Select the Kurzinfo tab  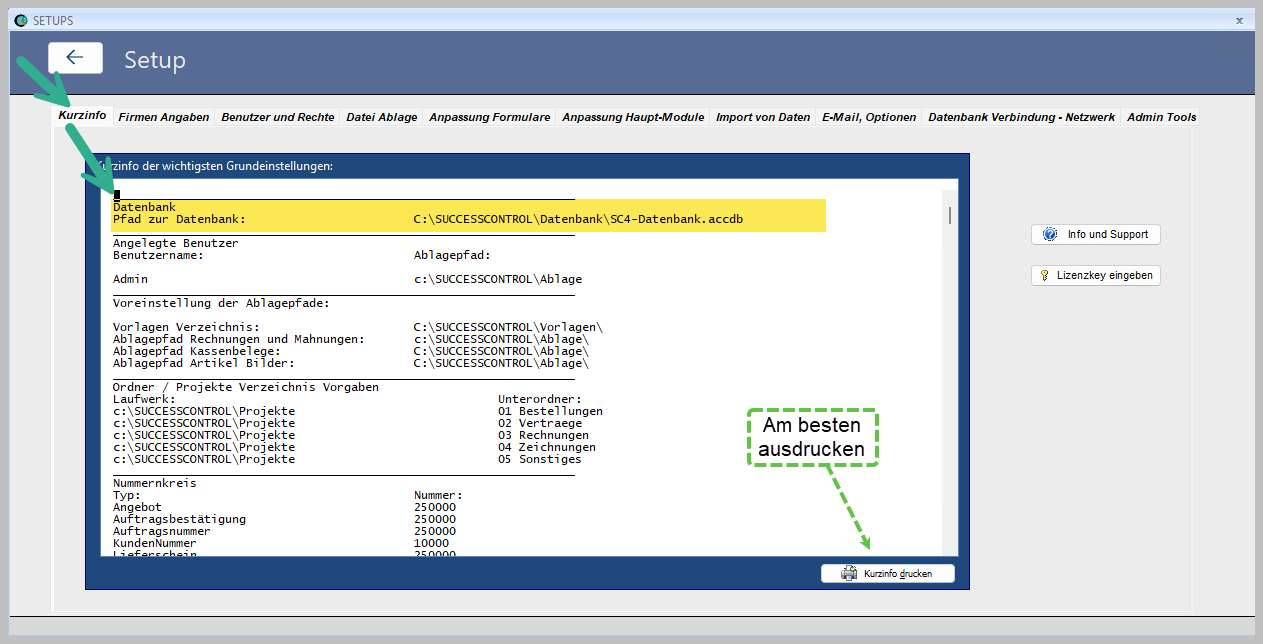click(82, 117)
